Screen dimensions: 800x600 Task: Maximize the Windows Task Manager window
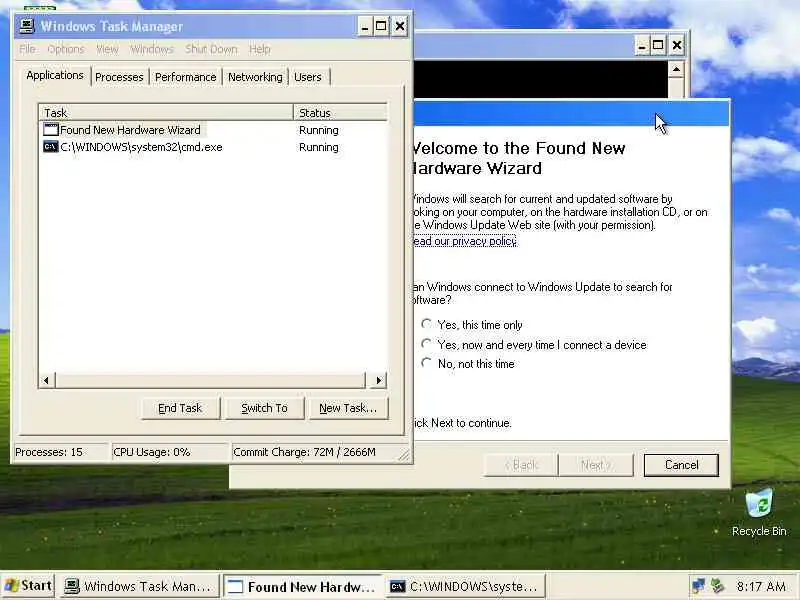pyautogui.click(x=381, y=26)
